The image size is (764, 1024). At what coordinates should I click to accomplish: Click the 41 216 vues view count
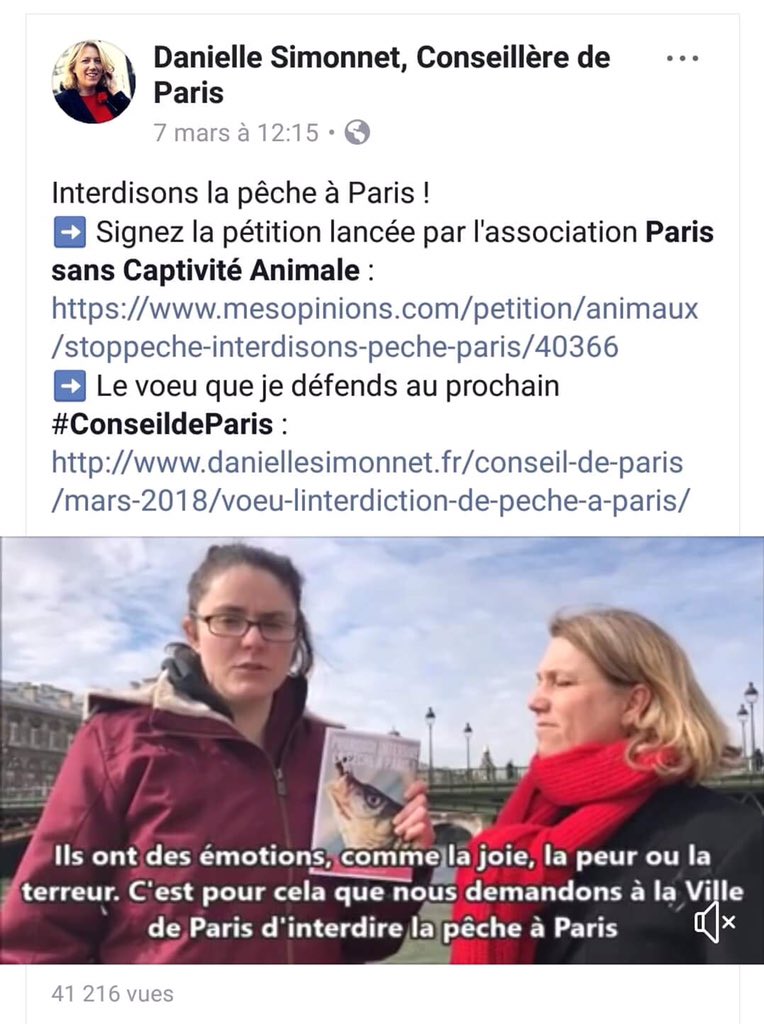(x=112, y=993)
